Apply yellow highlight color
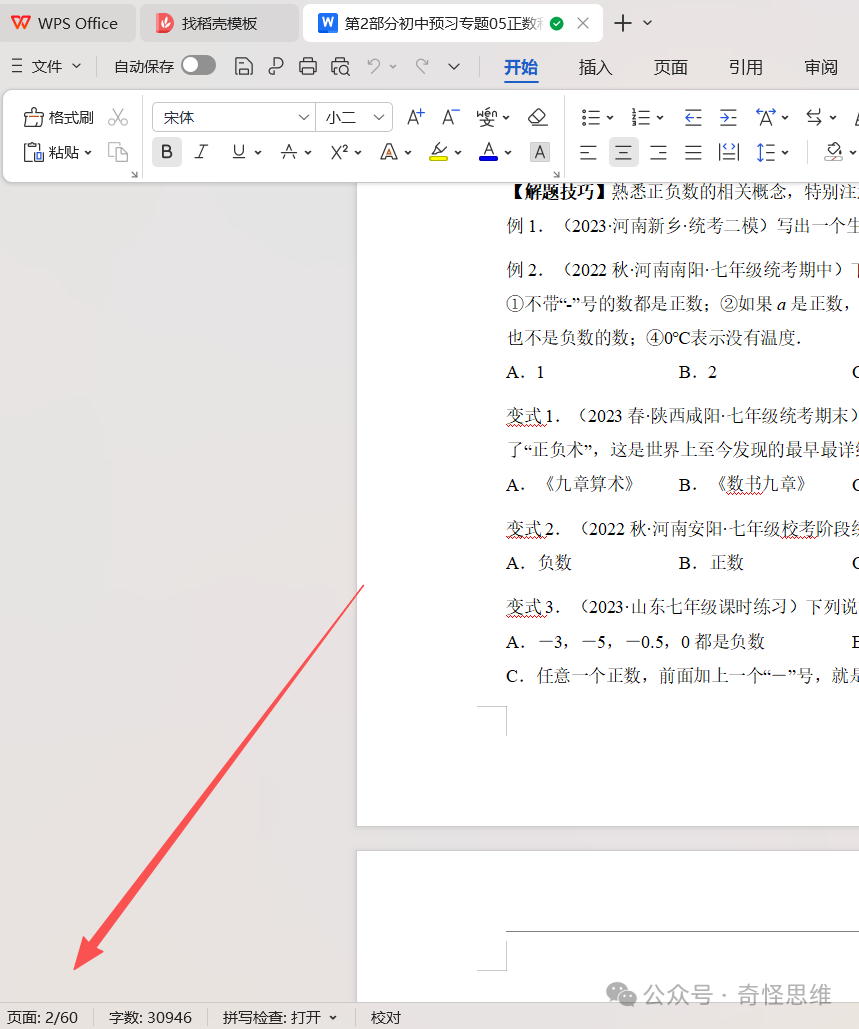859x1029 pixels. [x=438, y=152]
